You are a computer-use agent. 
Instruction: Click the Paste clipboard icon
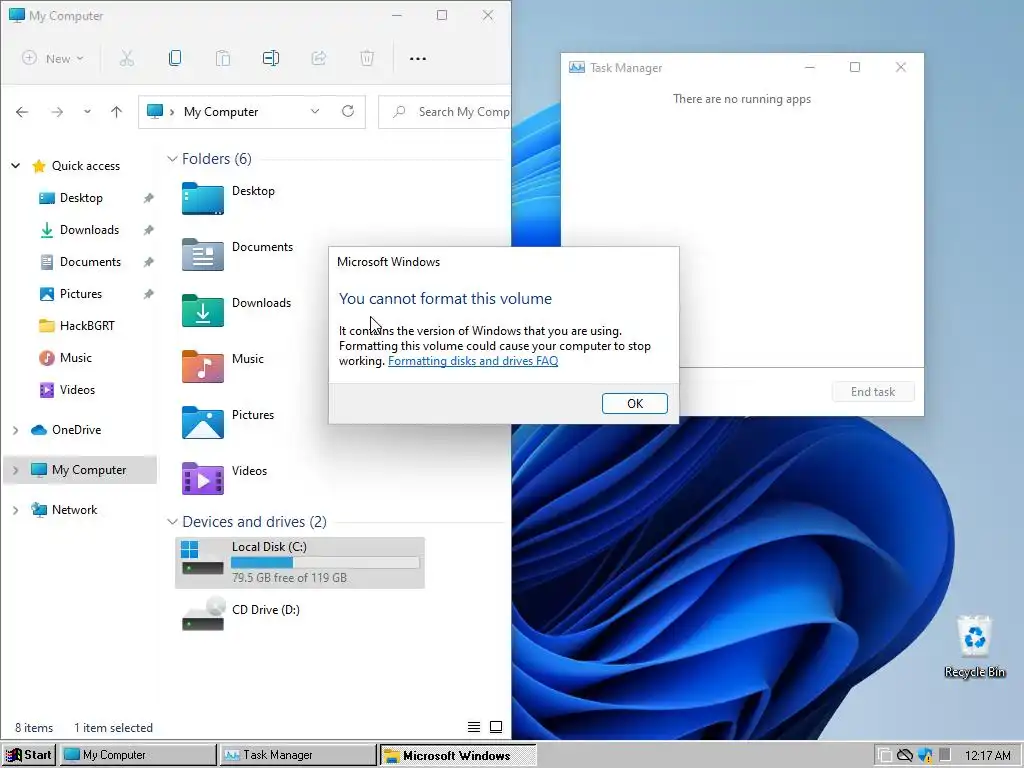[223, 58]
